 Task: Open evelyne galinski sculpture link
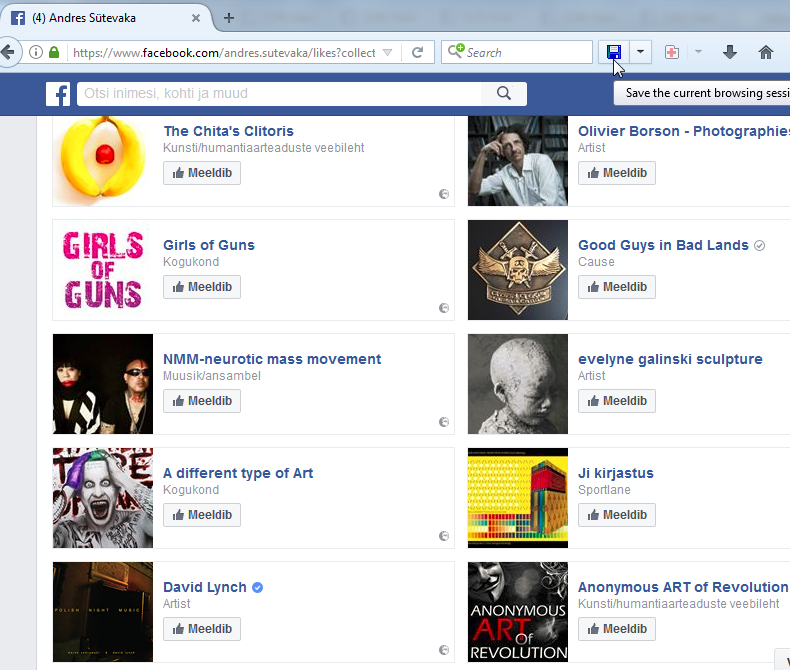[671, 359]
